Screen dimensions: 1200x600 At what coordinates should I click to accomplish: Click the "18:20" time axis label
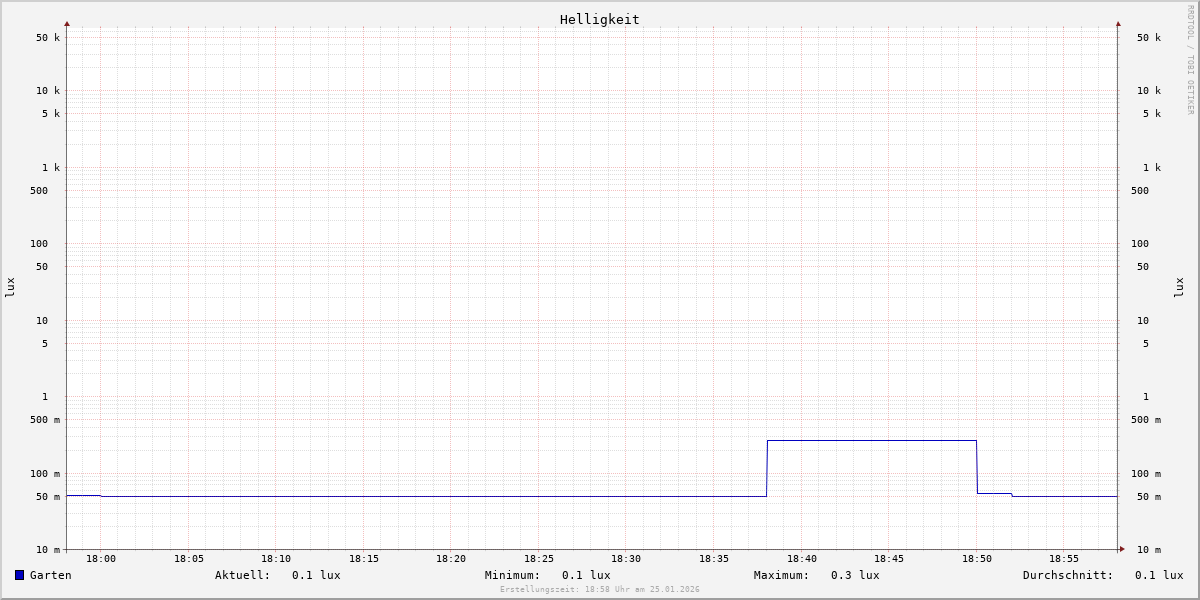pos(451,559)
